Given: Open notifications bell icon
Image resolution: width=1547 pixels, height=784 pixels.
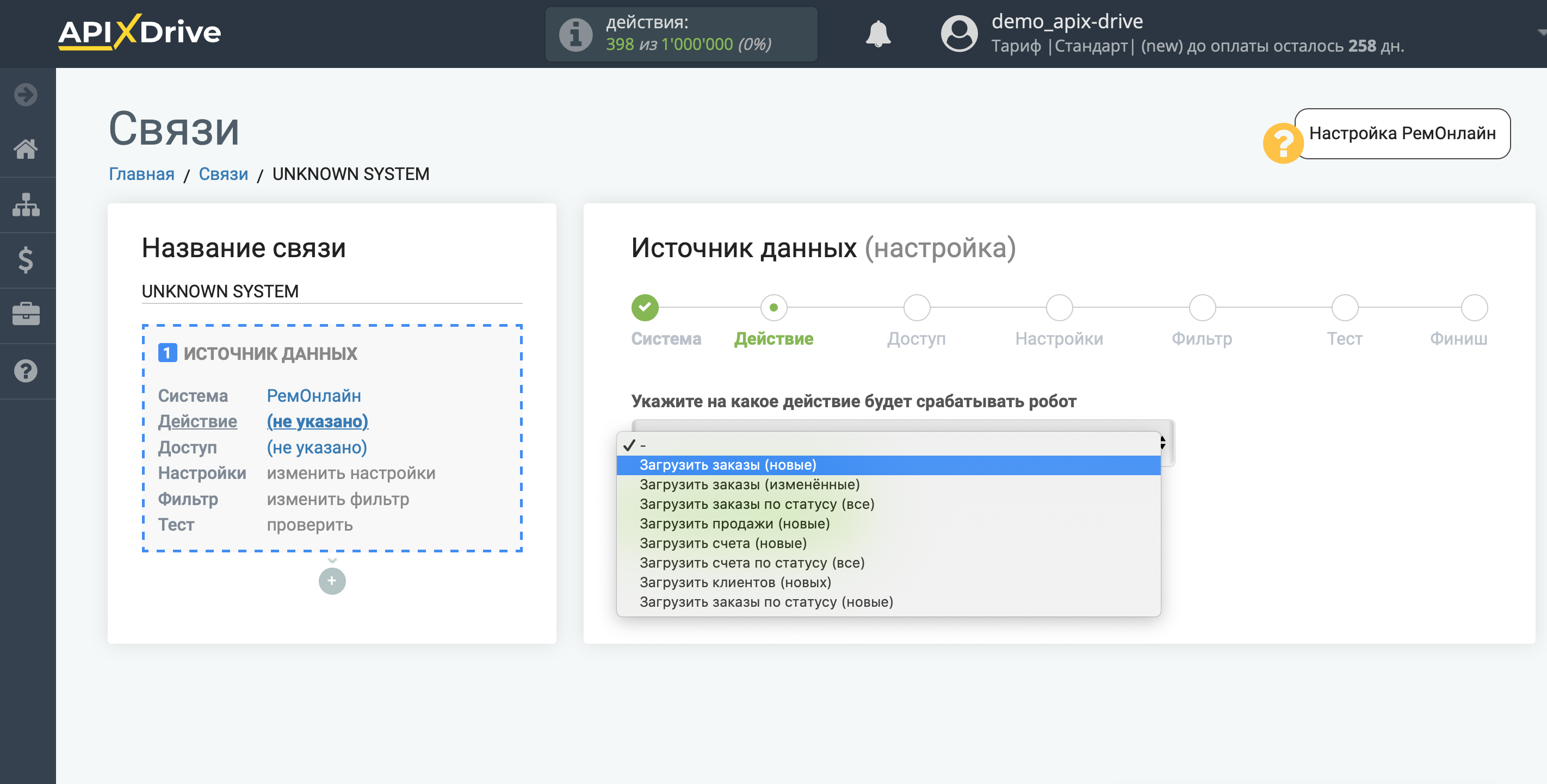Looking at the screenshot, I should (878, 34).
